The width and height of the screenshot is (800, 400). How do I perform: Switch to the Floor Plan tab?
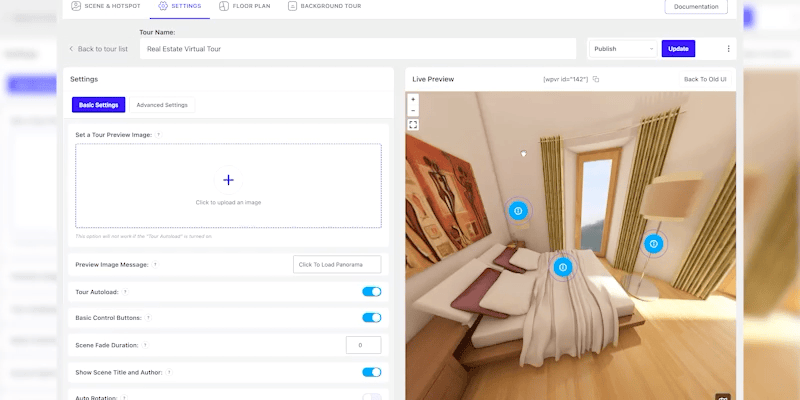tap(244, 6)
